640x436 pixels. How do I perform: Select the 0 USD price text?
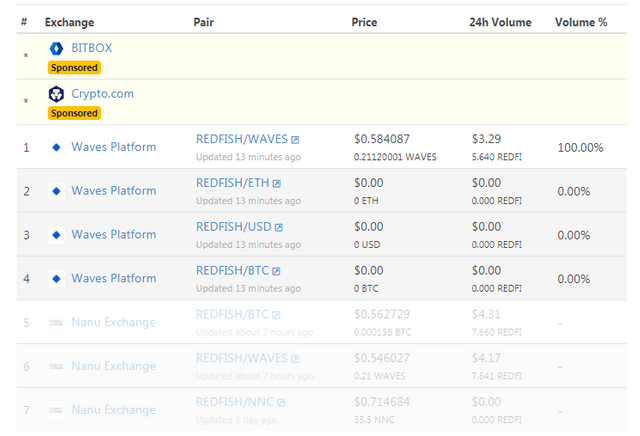pos(367,245)
